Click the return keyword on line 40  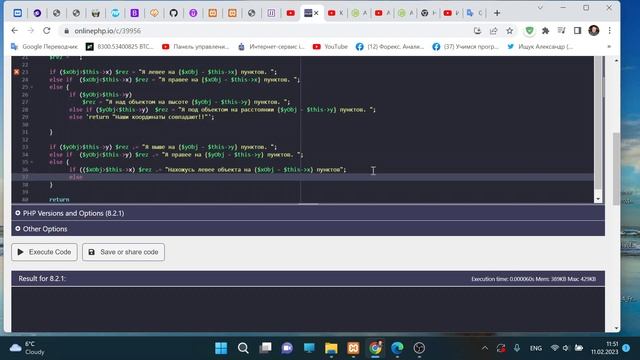pyautogui.click(x=59, y=200)
